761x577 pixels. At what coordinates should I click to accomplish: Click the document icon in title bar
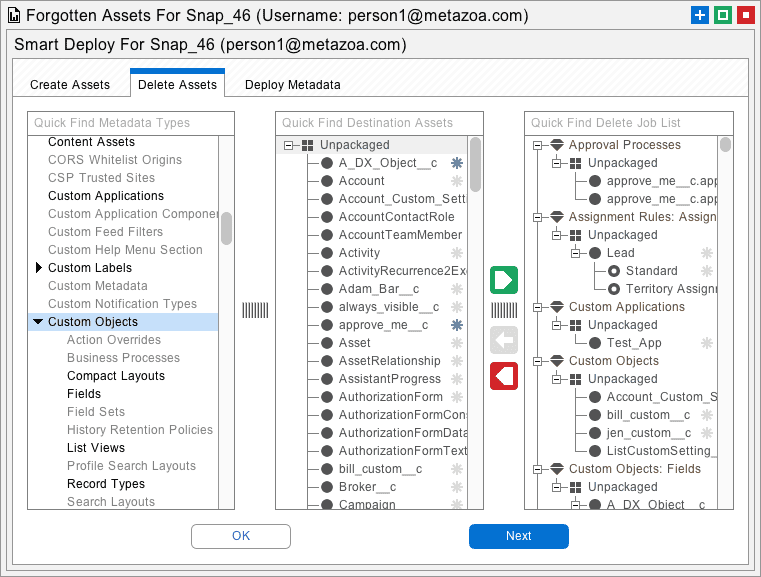[x=14, y=16]
